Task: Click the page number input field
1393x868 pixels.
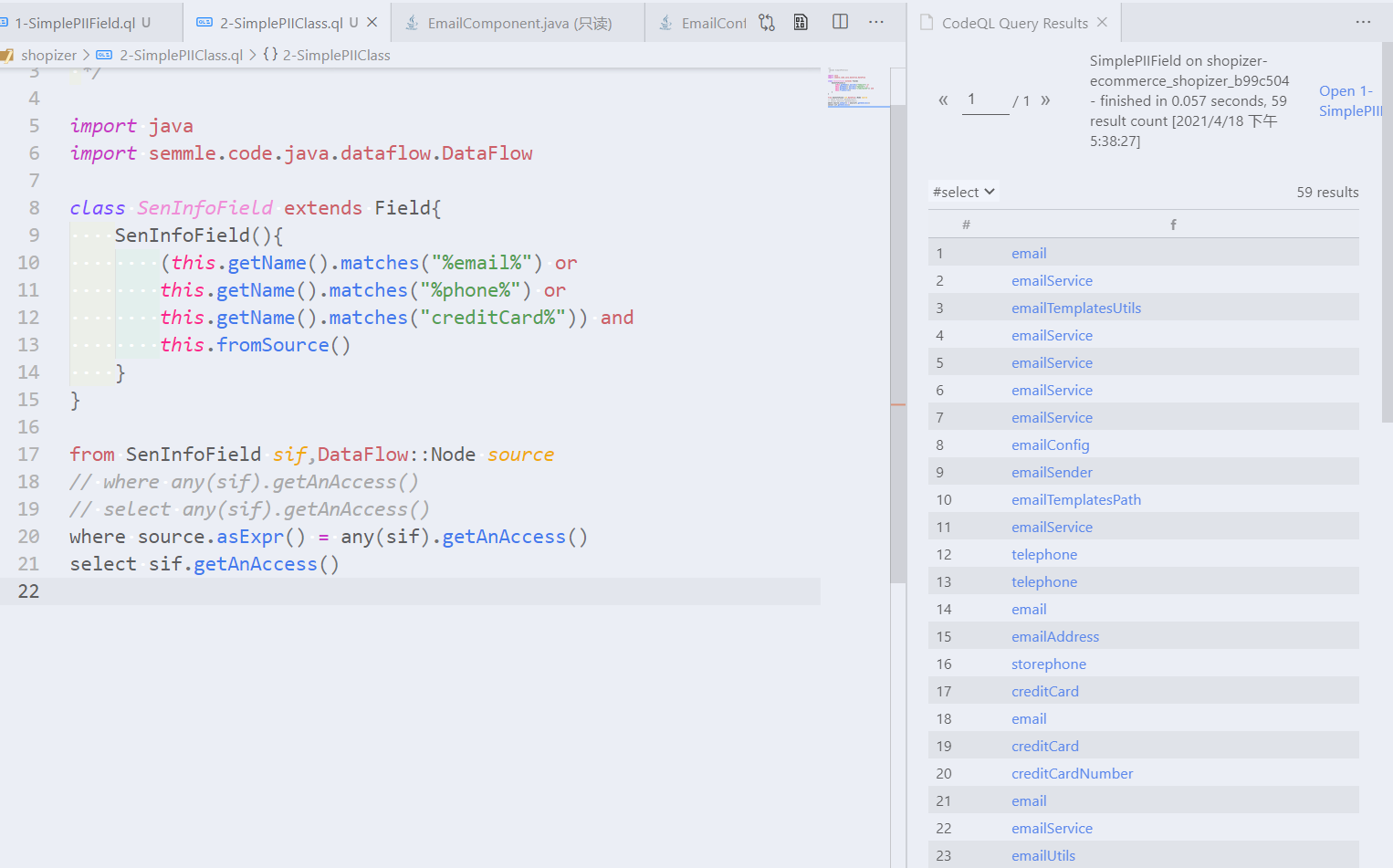Action: pos(986,99)
